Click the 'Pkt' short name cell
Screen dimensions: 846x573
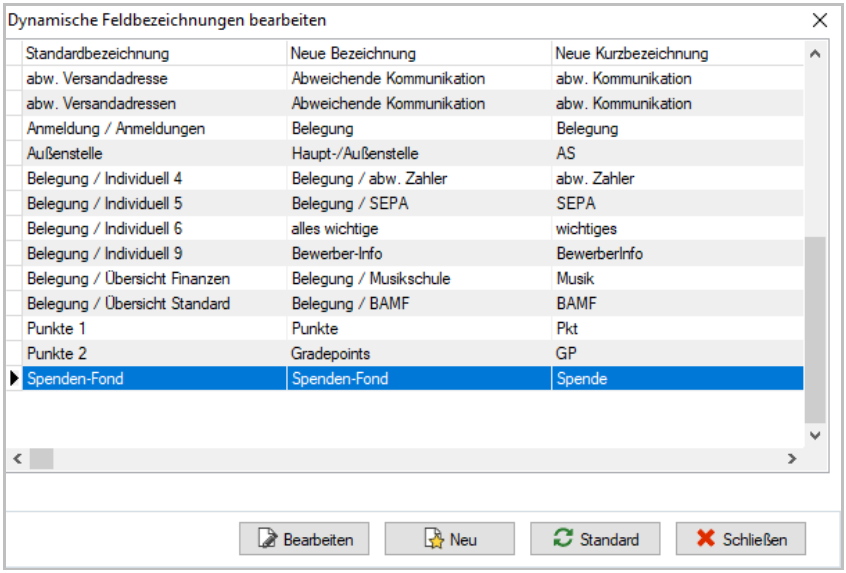click(678, 328)
